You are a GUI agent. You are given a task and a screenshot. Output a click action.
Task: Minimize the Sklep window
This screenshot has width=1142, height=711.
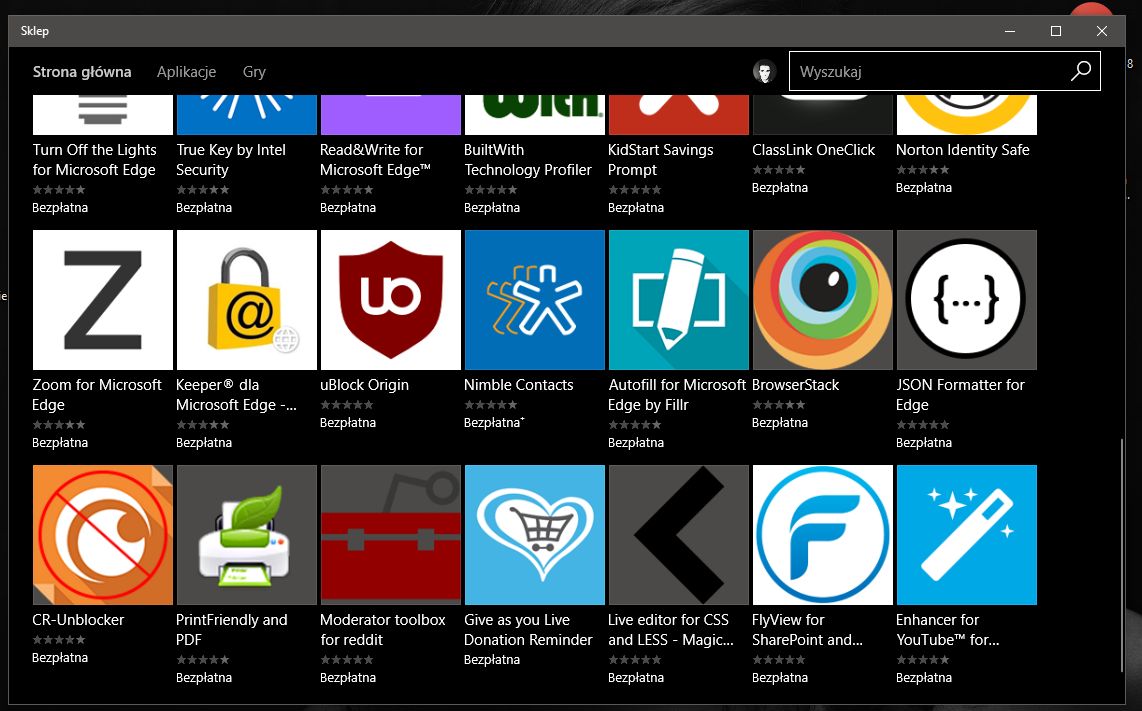tap(1010, 31)
